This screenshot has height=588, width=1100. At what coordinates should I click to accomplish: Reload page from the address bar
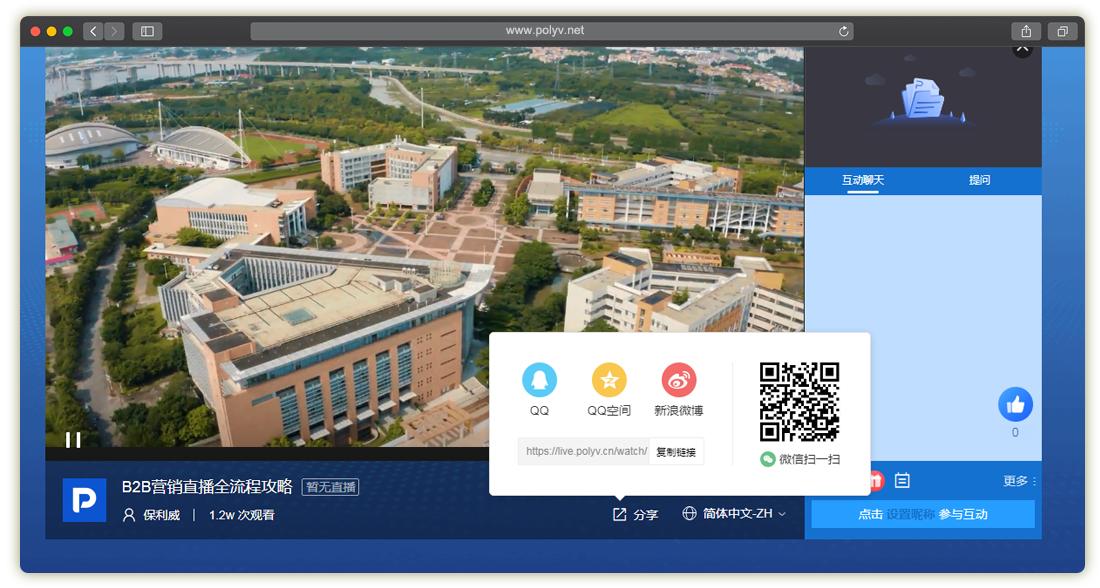point(844,31)
